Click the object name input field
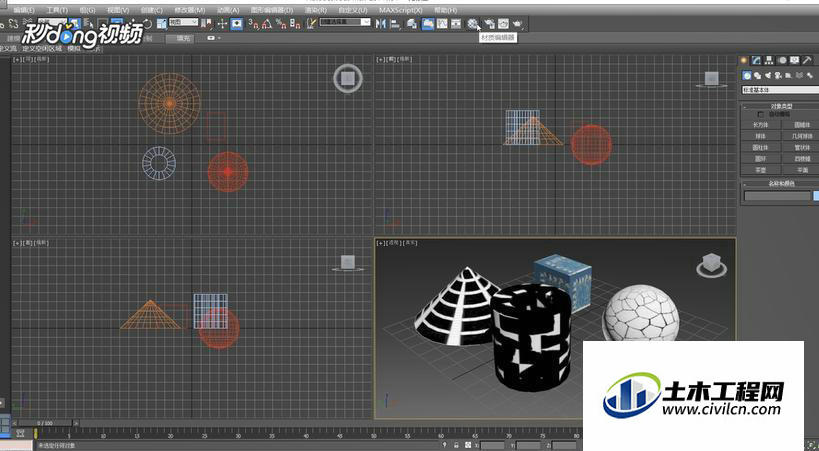Image resolution: width=819 pixels, height=451 pixels. coord(777,196)
